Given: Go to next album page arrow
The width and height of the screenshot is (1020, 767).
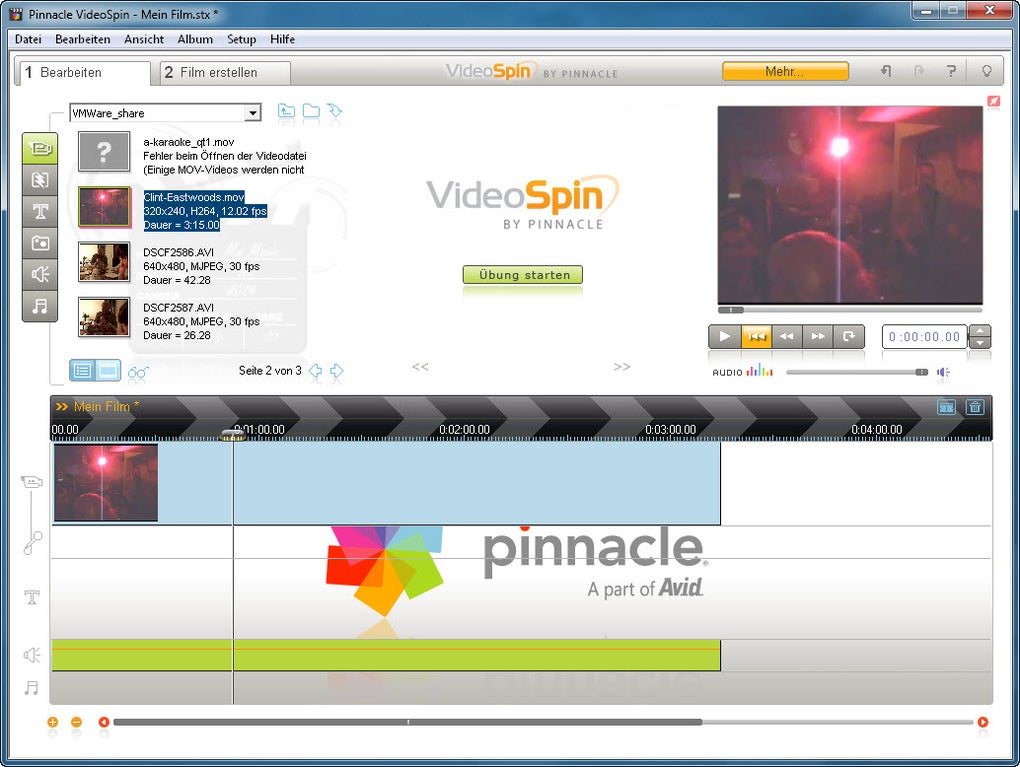Looking at the screenshot, I should 337,371.
